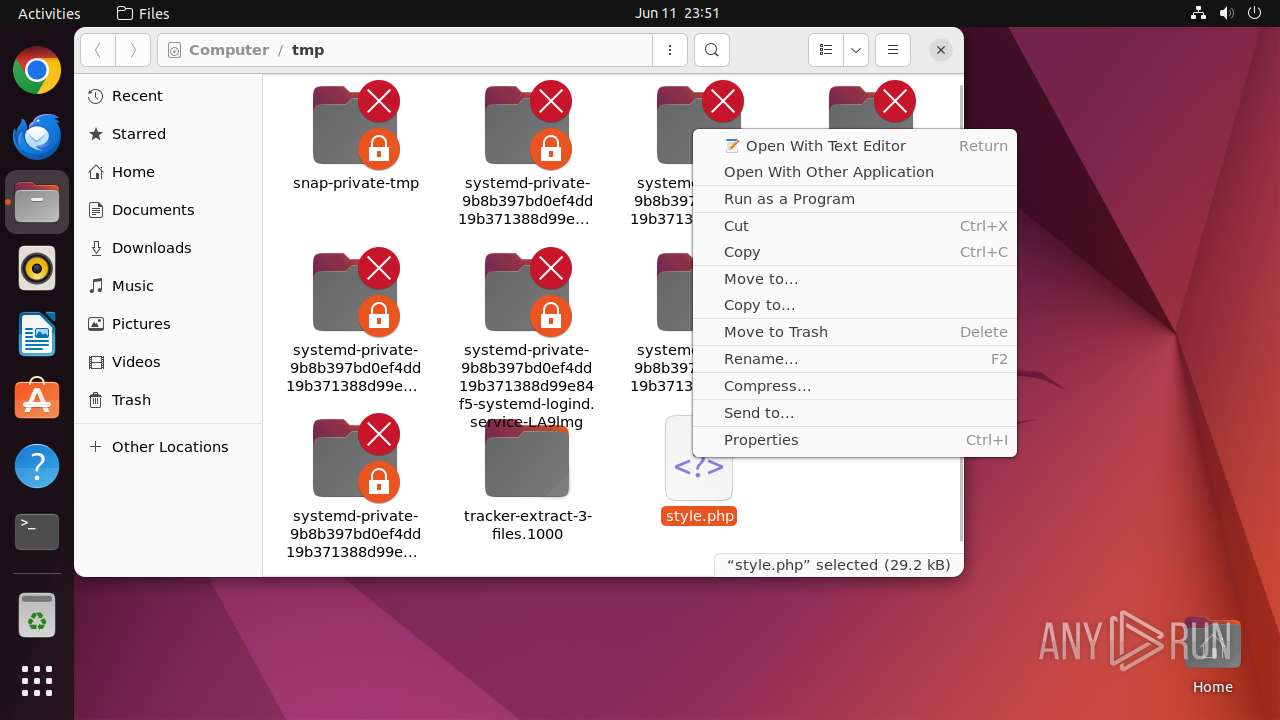Click Computer in the path bar
Image resolution: width=1280 pixels, height=720 pixels.
[228, 50]
